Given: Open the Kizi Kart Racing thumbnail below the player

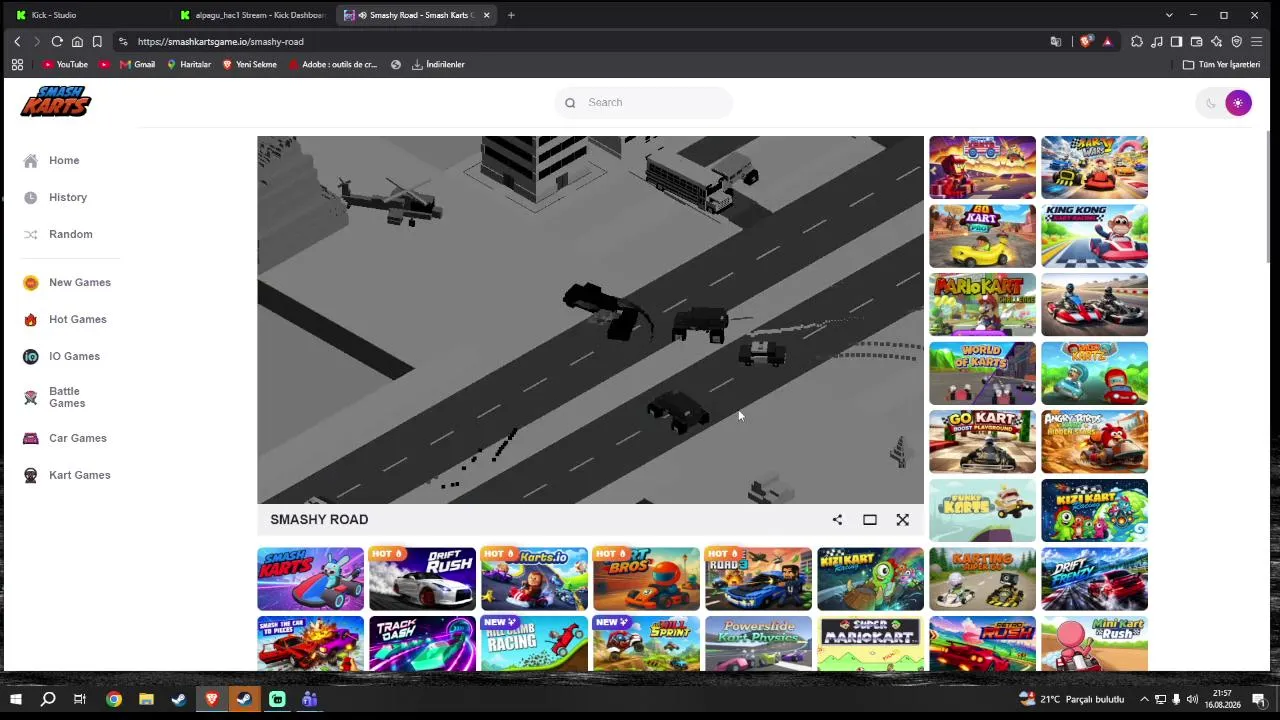Looking at the screenshot, I should 871,578.
